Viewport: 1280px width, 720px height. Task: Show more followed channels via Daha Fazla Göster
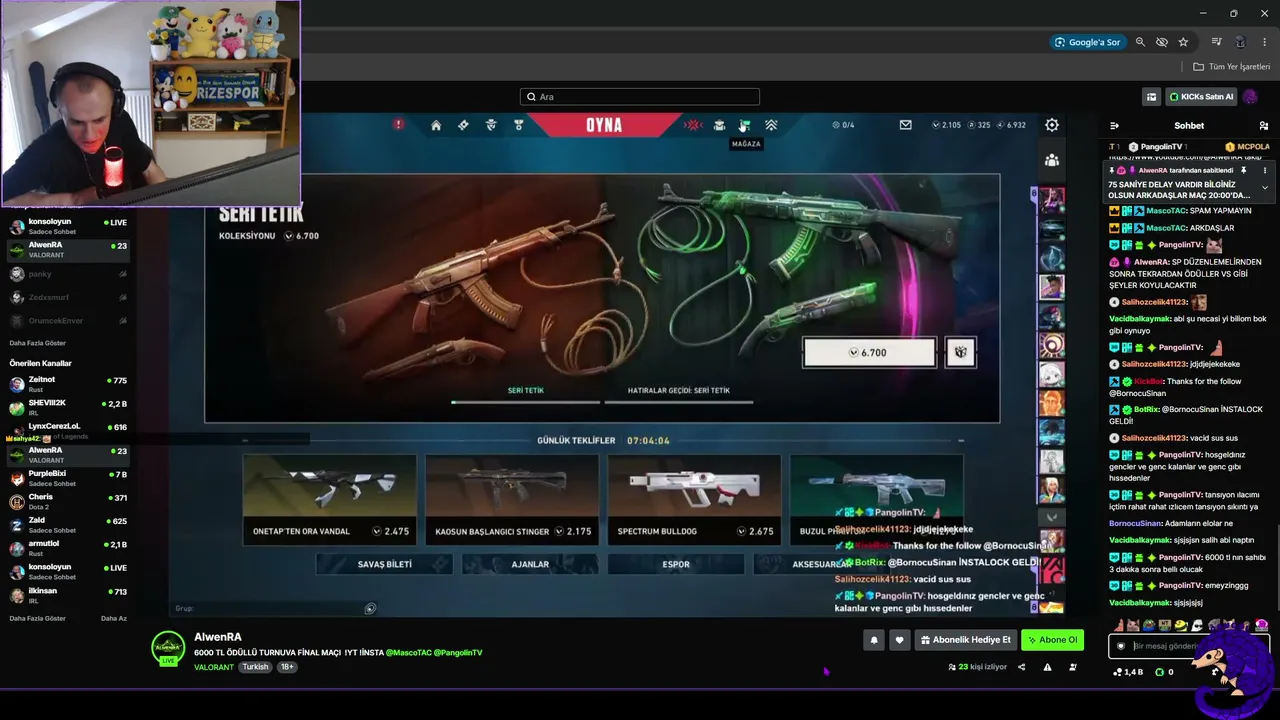(x=38, y=343)
